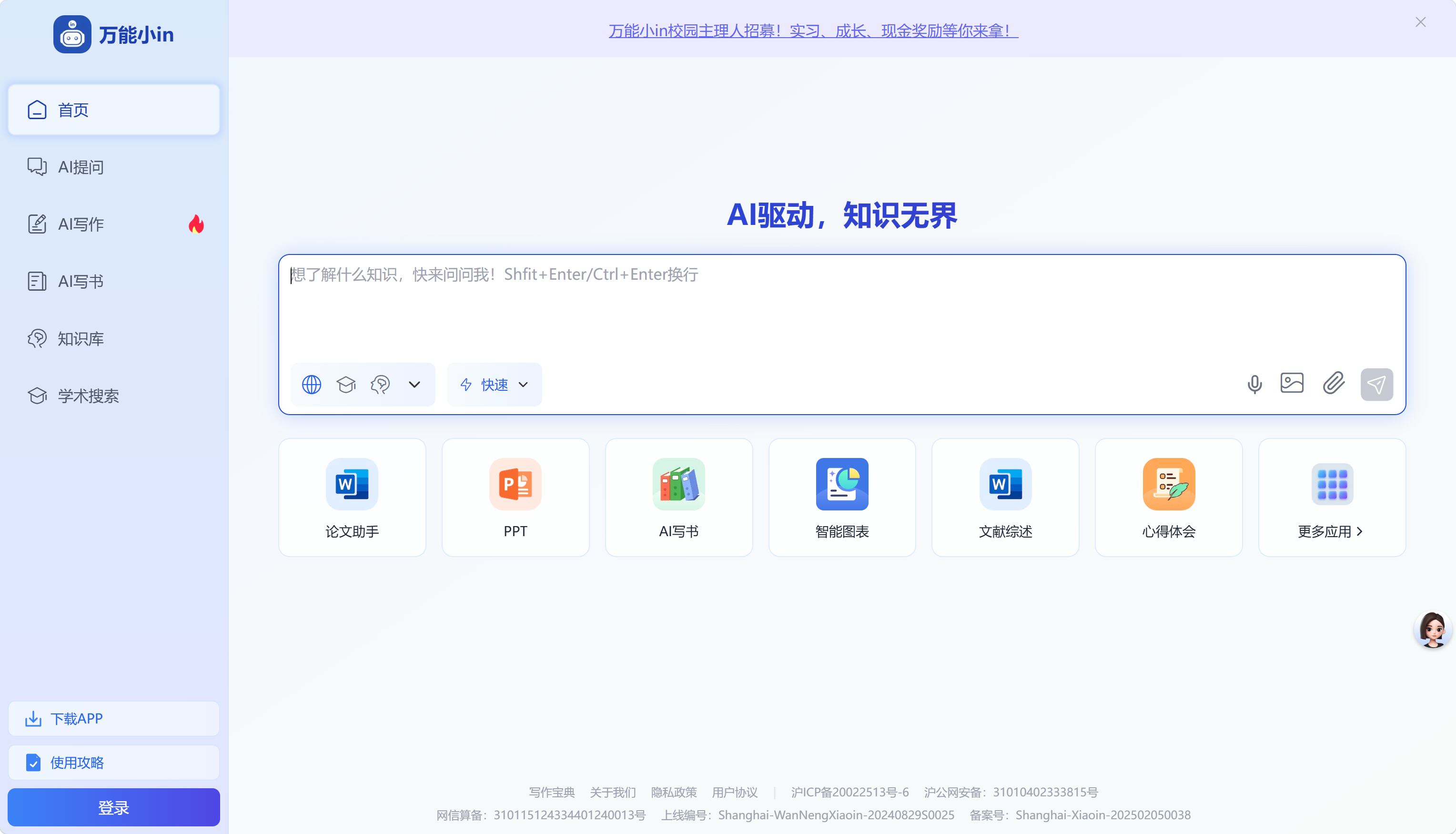
Task: Click the 下载APP button
Action: click(113, 718)
